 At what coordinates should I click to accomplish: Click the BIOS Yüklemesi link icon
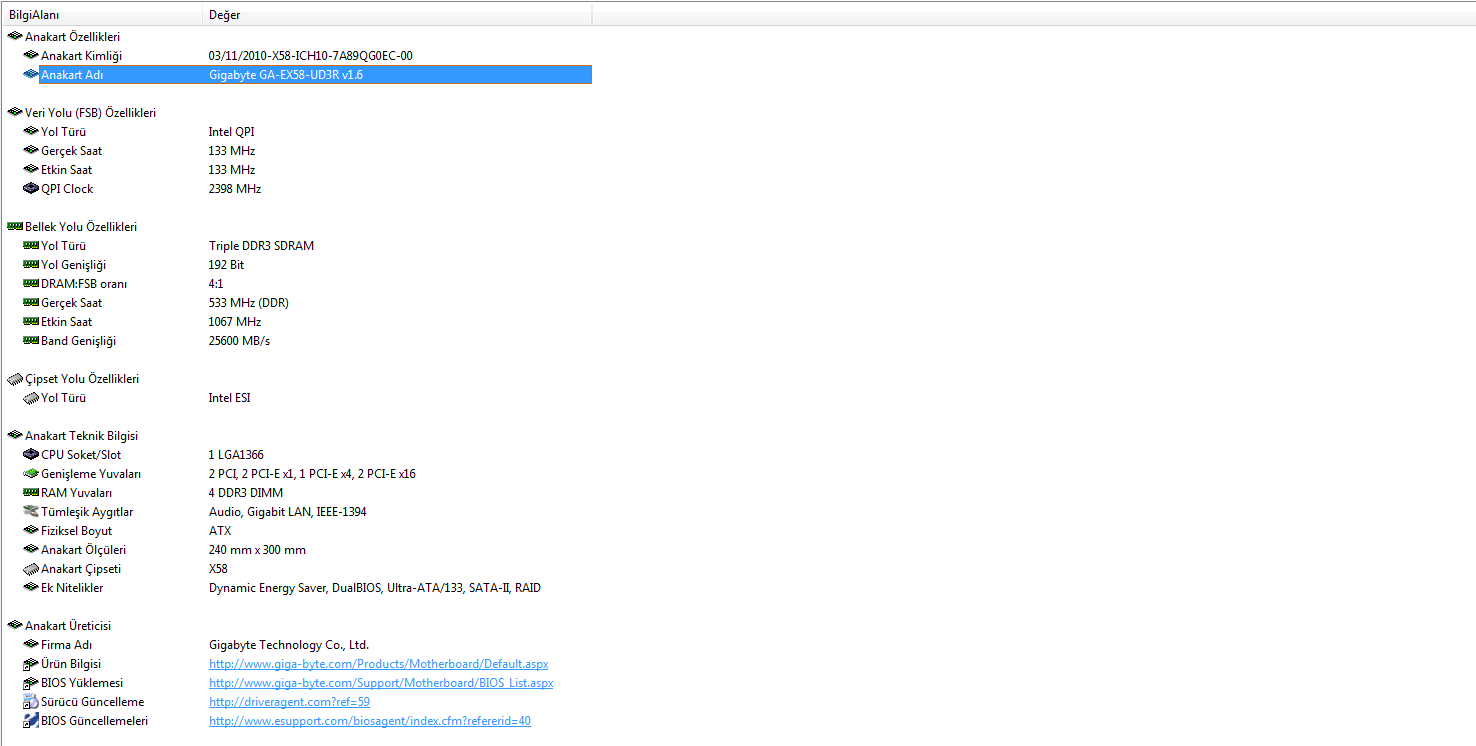click(x=30, y=683)
